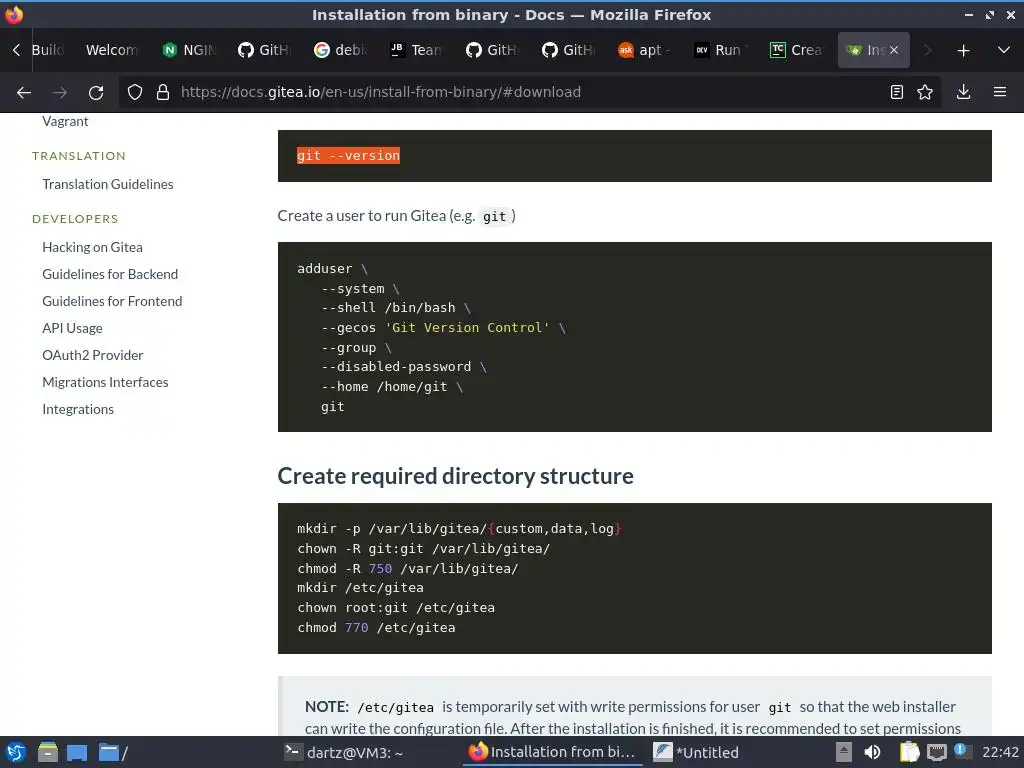The height and width of the screenshot is (768, 1024).
Task: Open the removable media tray icon
Action: (x=844, y=752)
